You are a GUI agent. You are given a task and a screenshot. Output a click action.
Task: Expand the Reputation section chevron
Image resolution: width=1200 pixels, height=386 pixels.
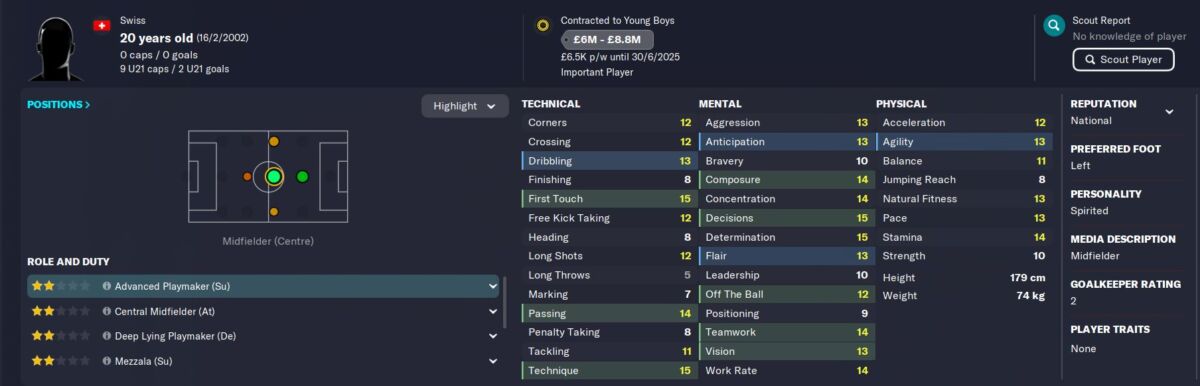1169,111
